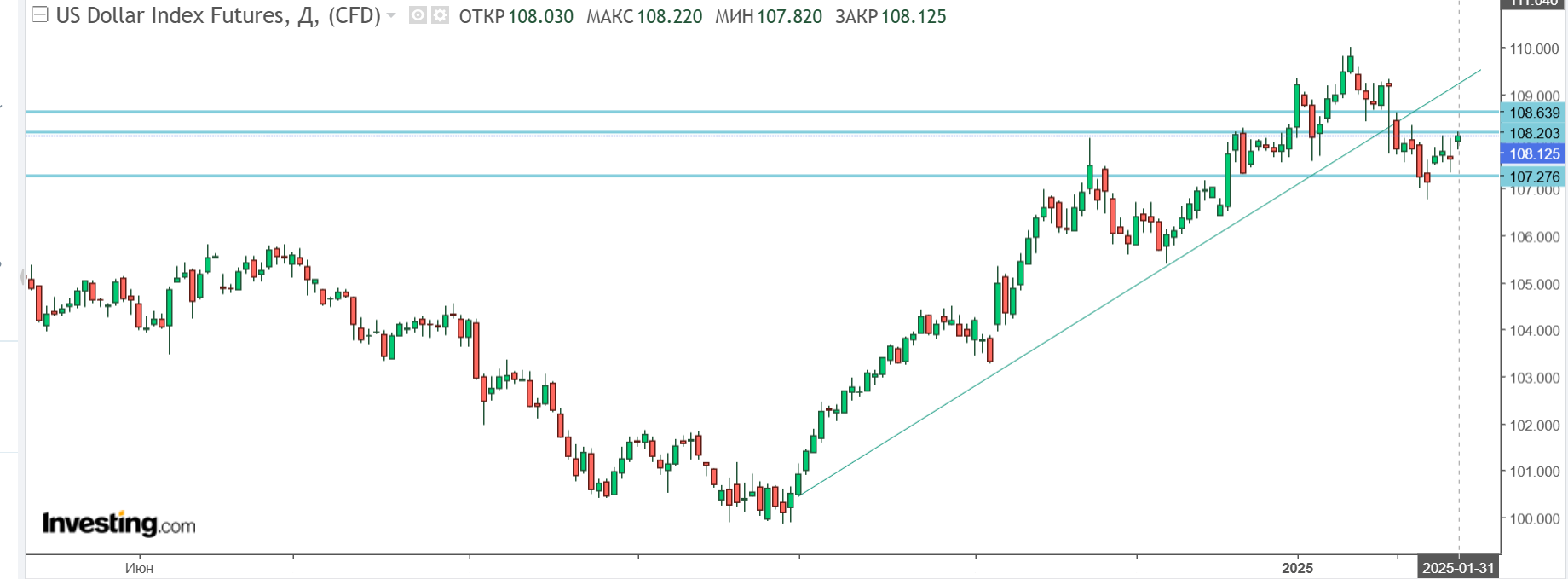Click the ОТКР open value 108.030
This screenshot has height=579, width=1568.
pos(540,17)
